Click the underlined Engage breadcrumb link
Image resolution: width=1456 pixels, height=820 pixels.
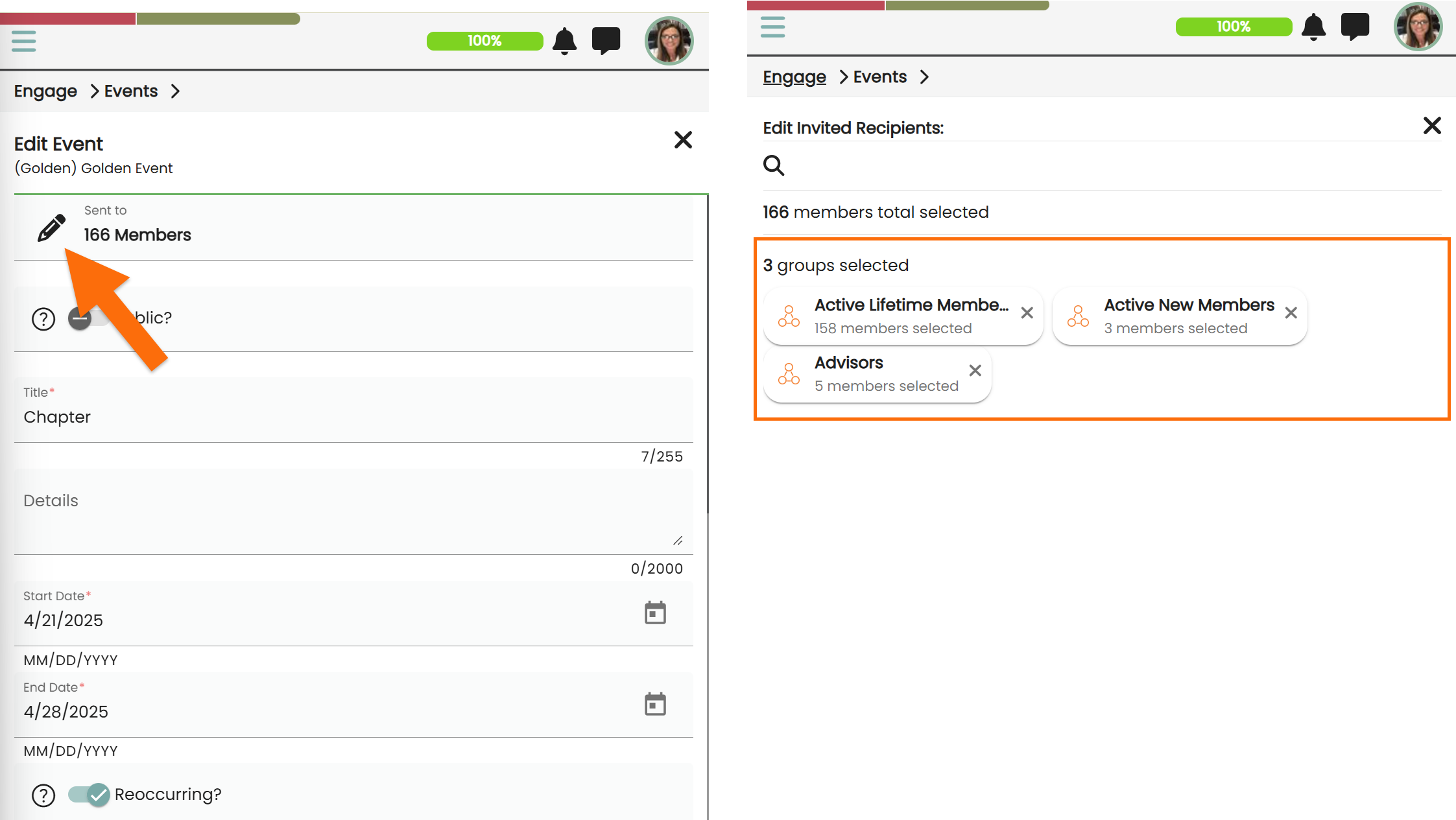(x=794, y=77)
